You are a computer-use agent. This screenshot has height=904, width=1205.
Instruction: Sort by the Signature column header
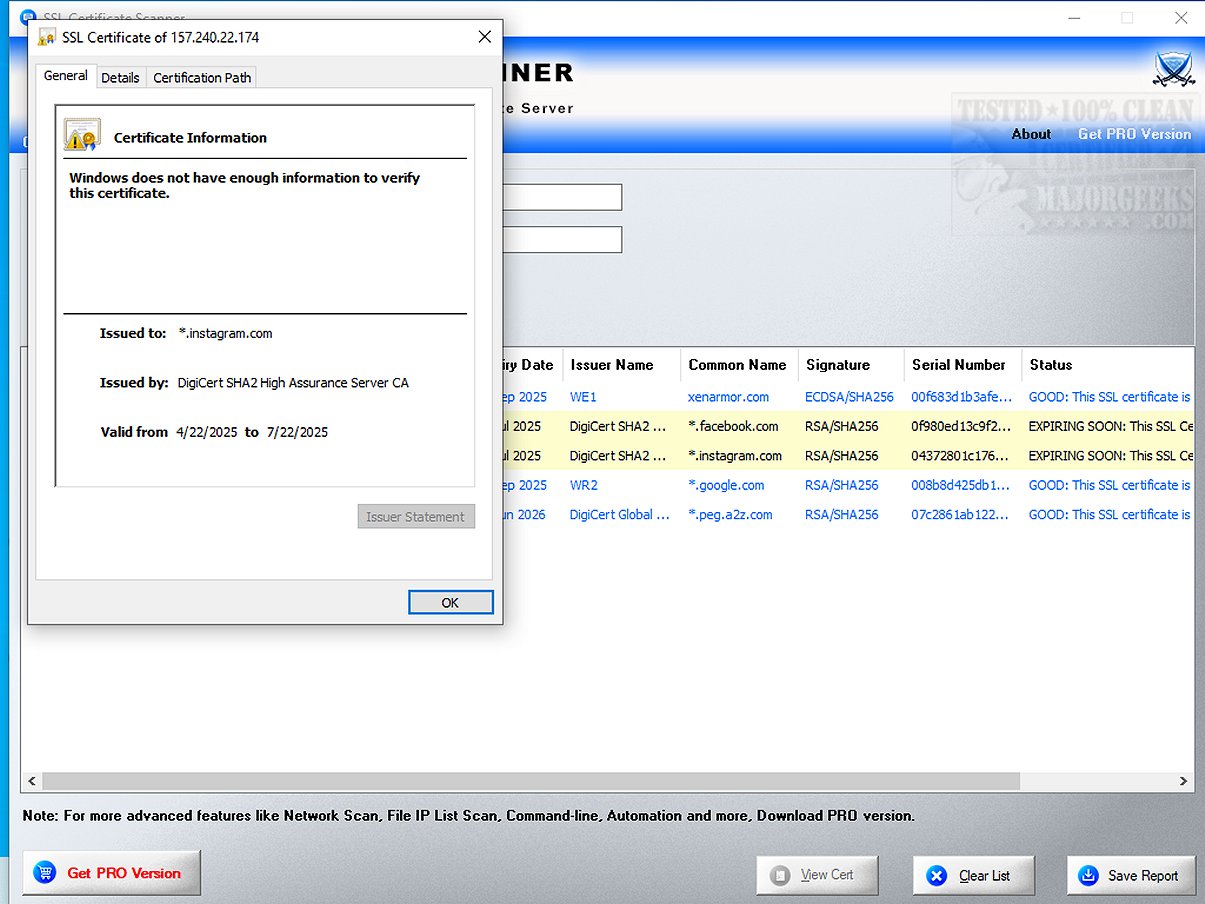(851, 365)
